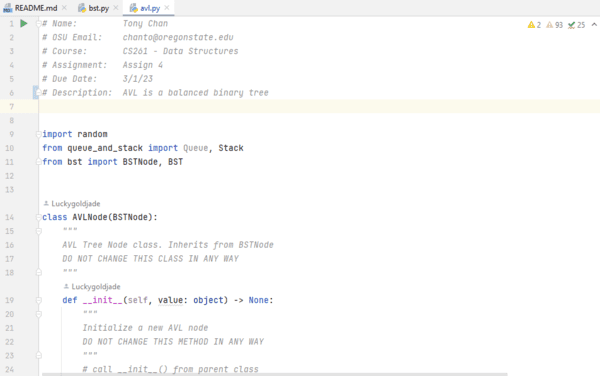Image resolution: width=600 pixels, height=376 pixels.
Task: Click line number 14 in gutter
Action: point(10,217)
